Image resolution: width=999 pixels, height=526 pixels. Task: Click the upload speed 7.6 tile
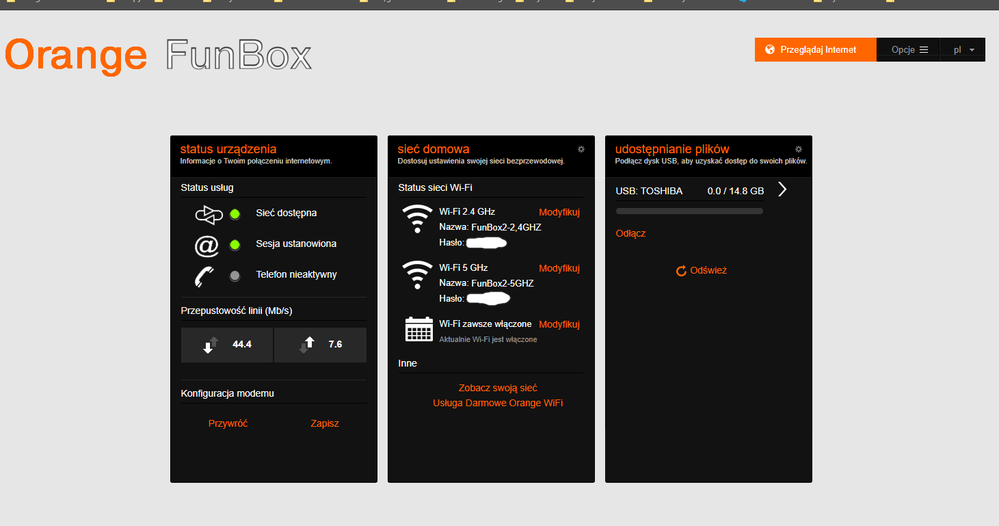pyautogui.click(x=320, y=344)
